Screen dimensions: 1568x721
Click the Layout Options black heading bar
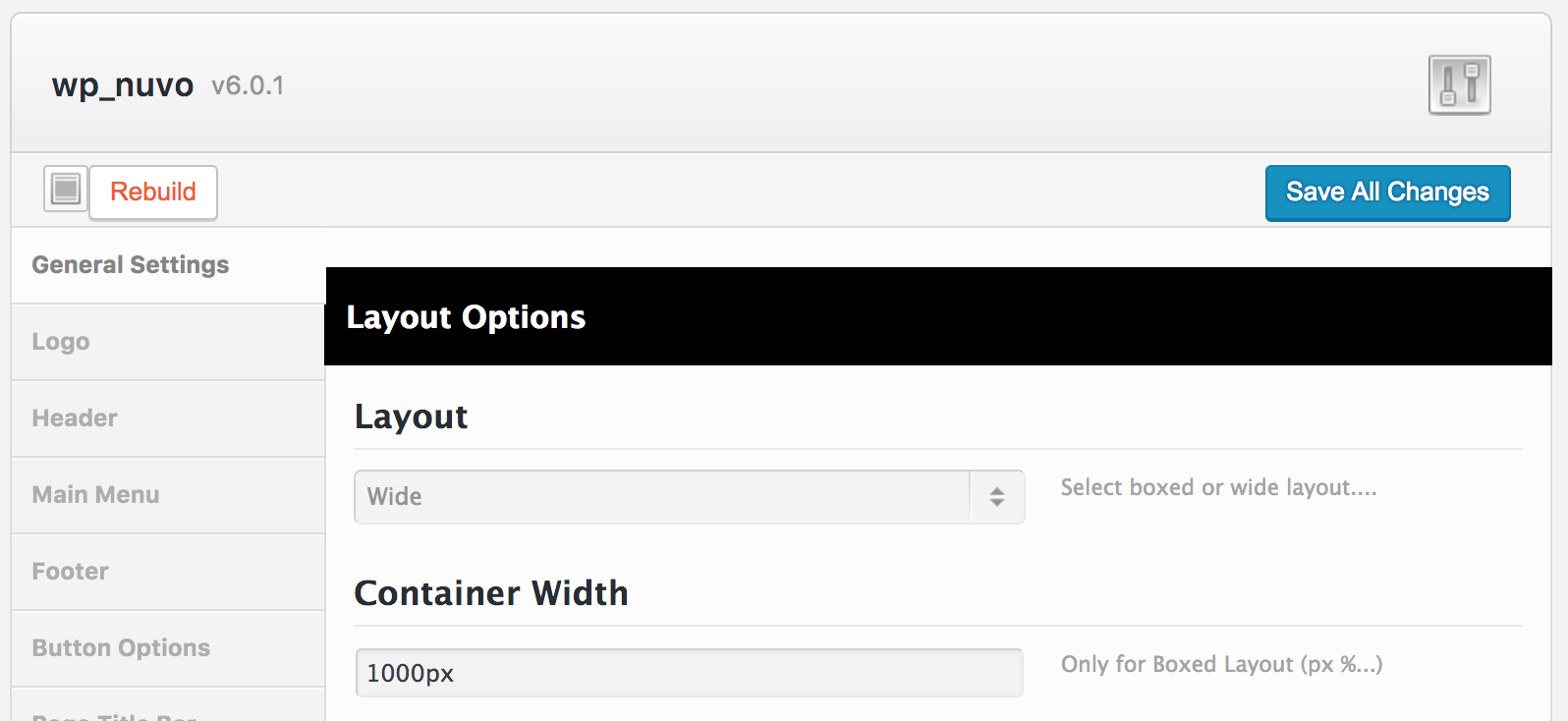(937, 317)
